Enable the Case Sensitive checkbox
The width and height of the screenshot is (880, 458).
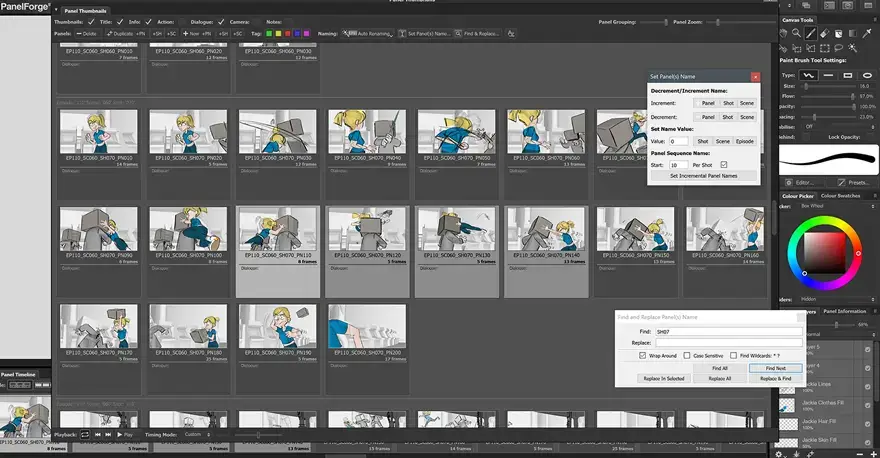[687, 355]
